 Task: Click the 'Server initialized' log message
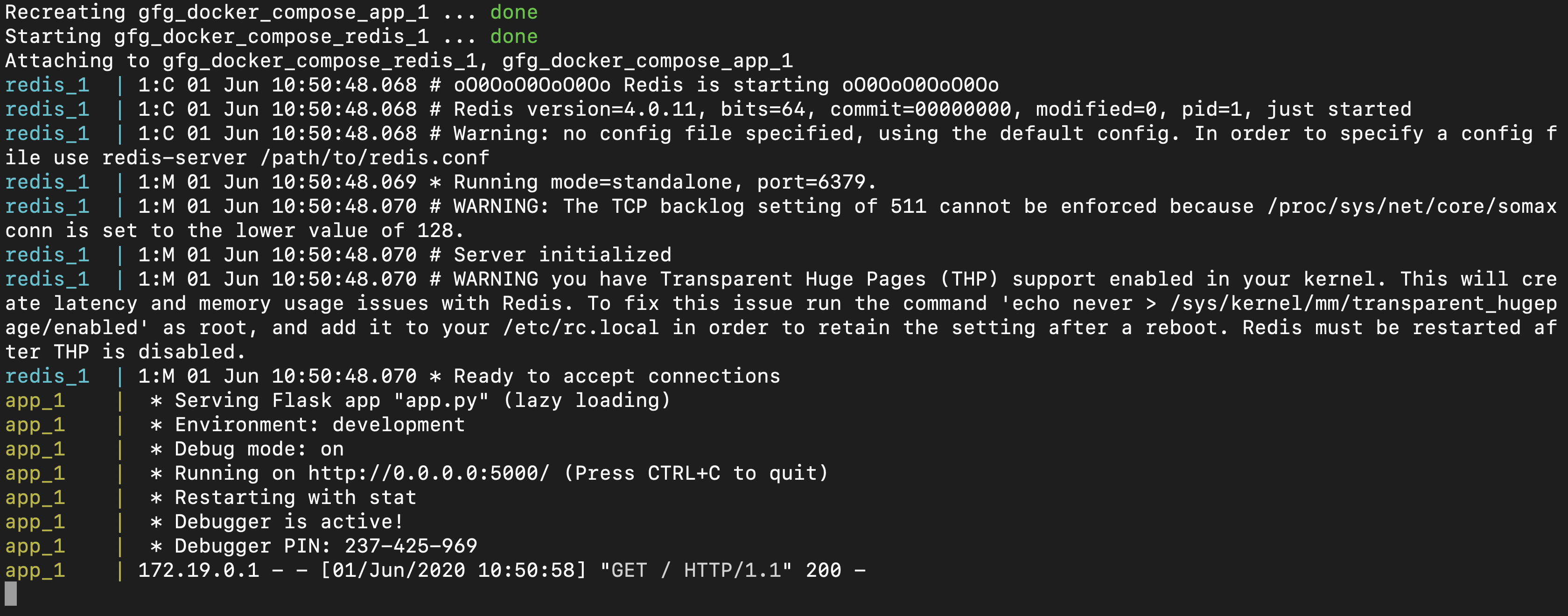pos(562,254)
